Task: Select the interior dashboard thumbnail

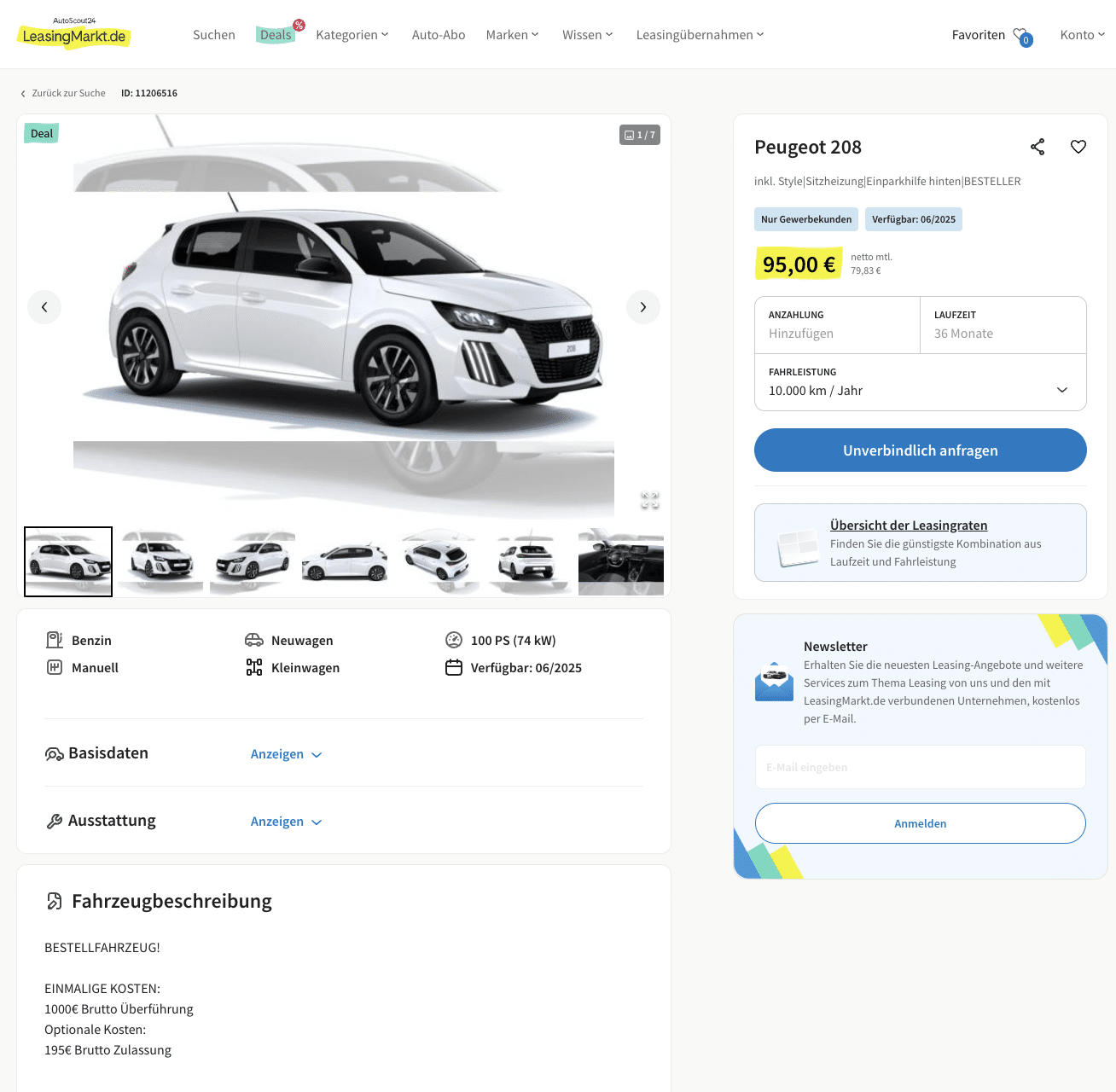Action: [x=621, y=561]
